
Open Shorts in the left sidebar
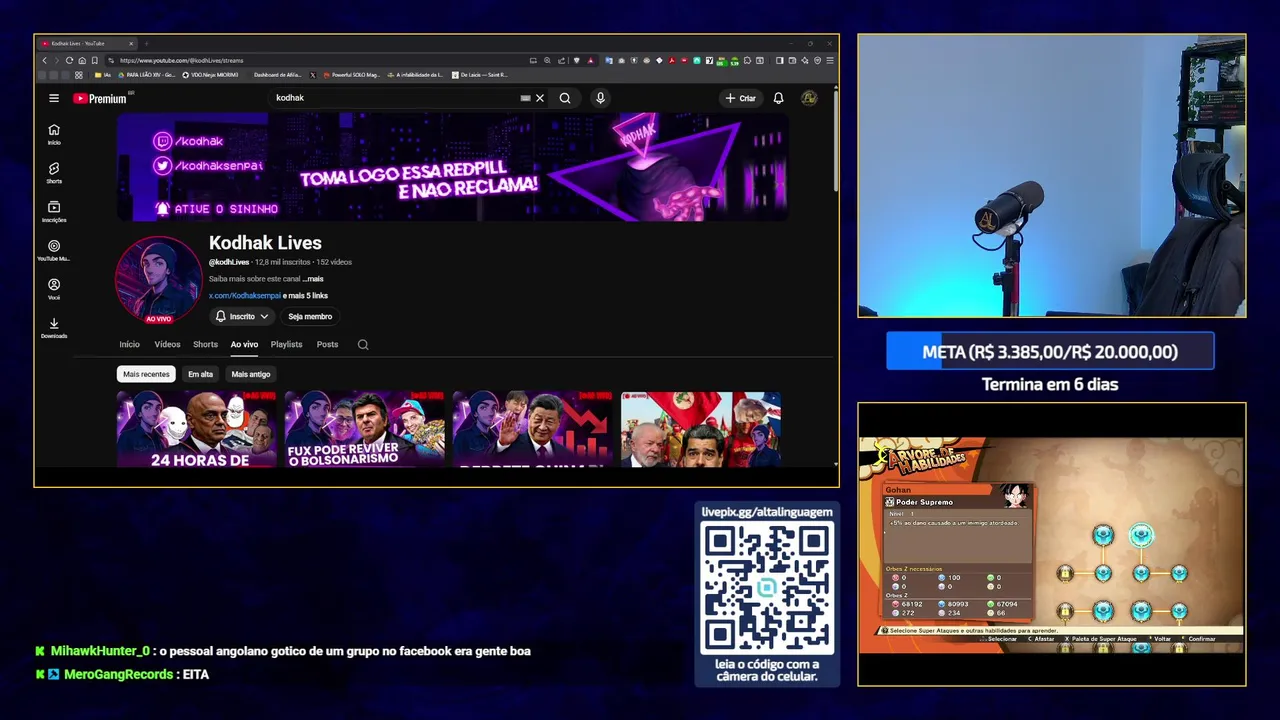pyautogui.click(x=54, y=173)
